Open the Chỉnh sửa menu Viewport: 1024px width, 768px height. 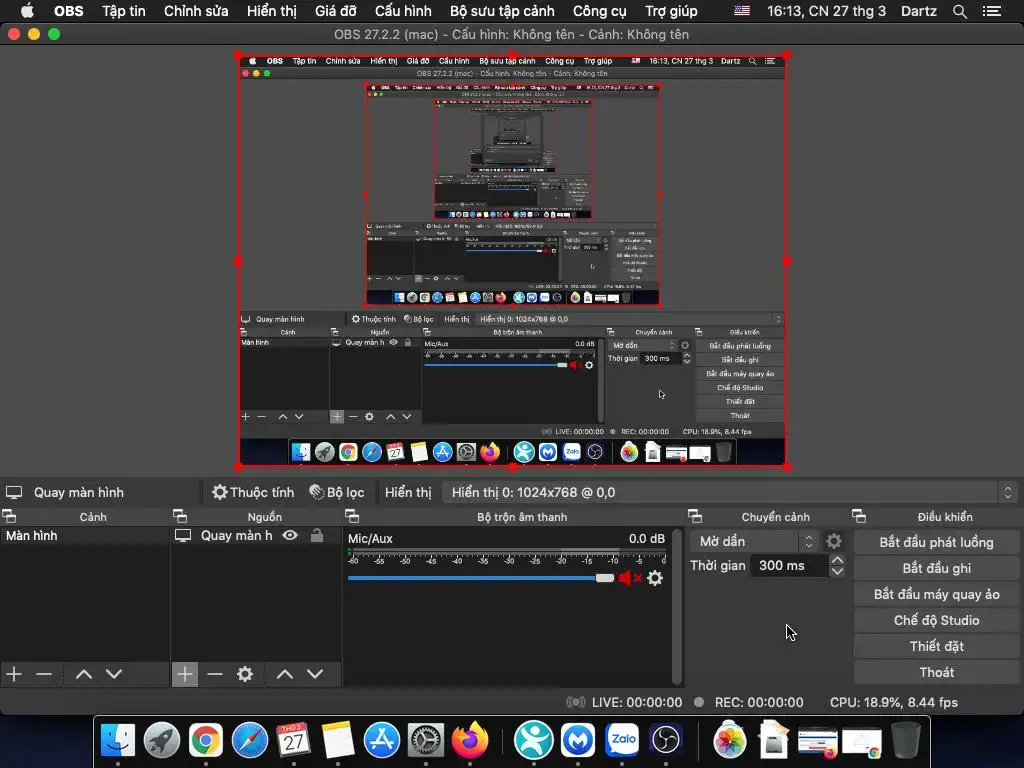(196, 11)
